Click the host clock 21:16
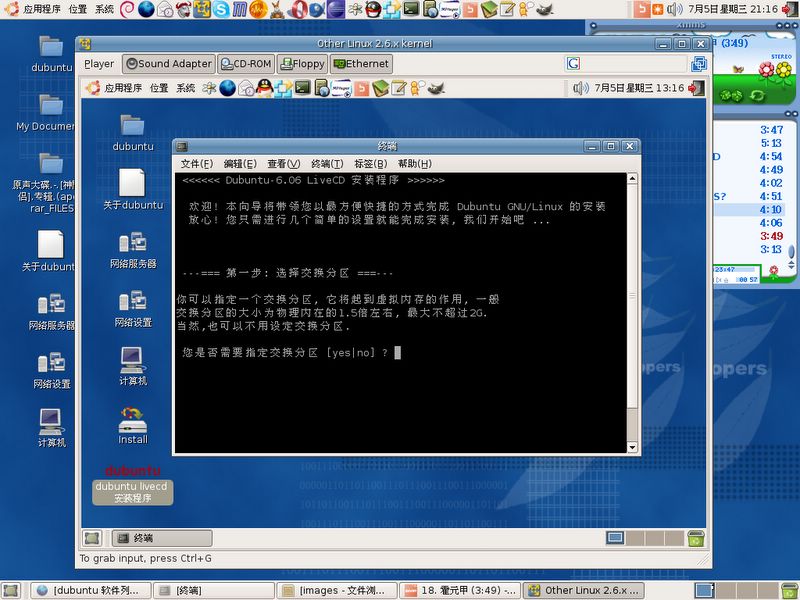 click(733, 9)
